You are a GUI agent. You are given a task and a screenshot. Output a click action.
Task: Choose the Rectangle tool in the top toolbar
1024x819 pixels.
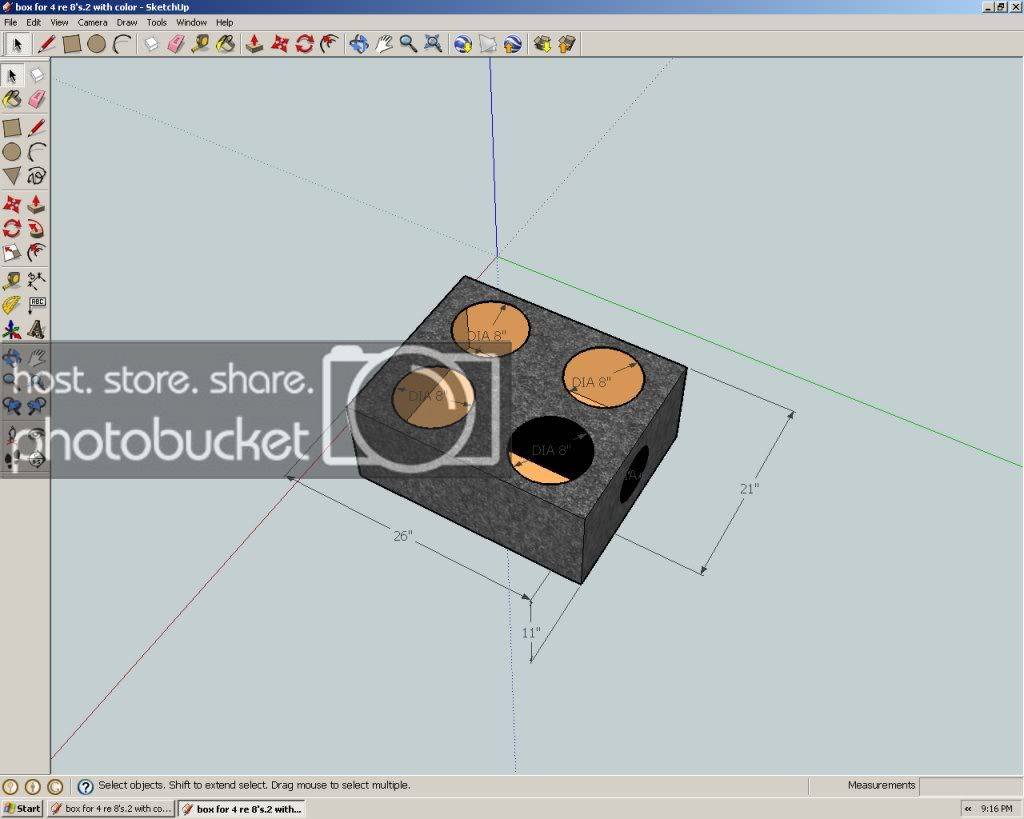[x=71, y=44]
